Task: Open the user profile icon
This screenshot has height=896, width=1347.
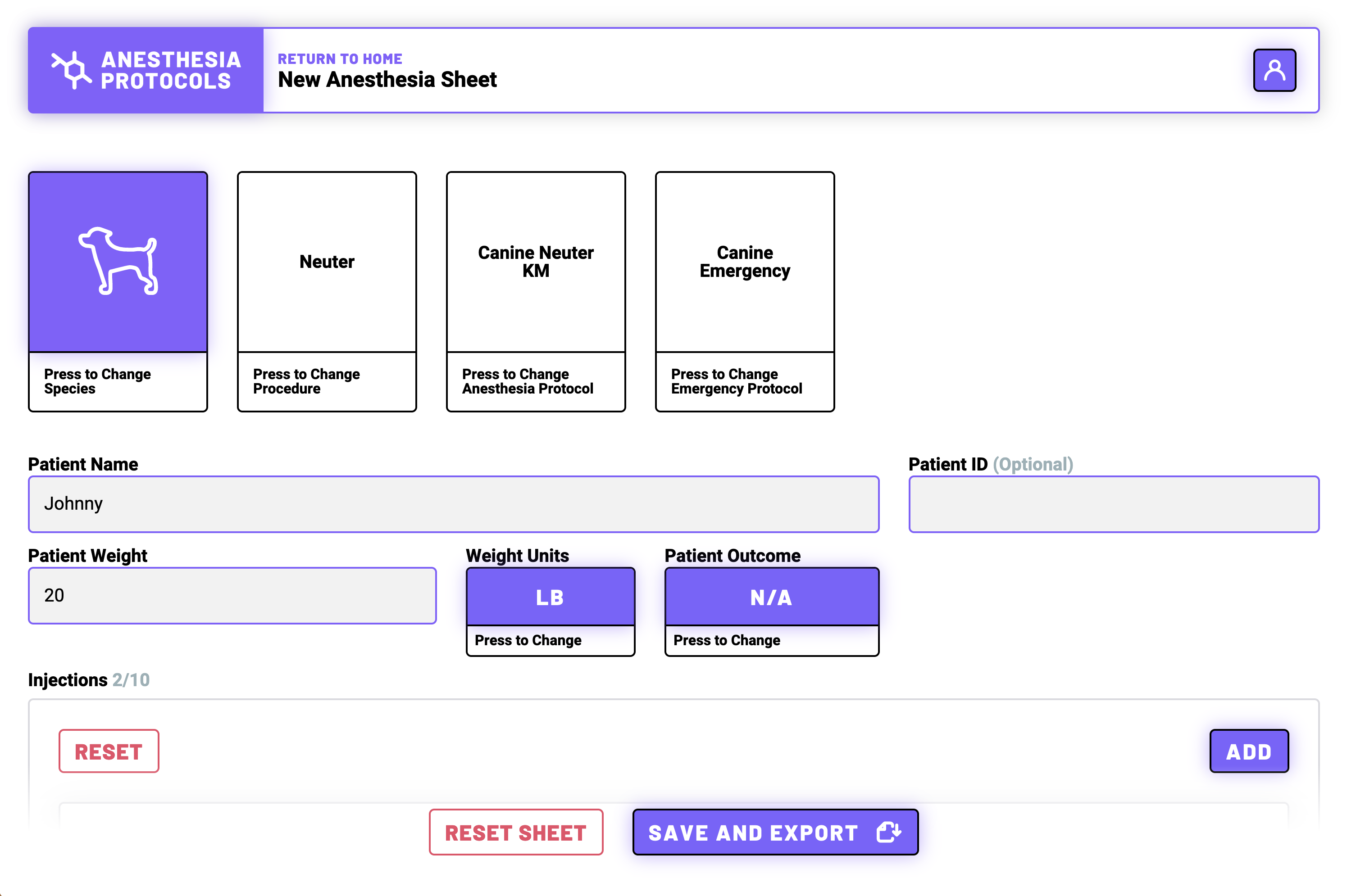Action: [x=1274, y=70]
